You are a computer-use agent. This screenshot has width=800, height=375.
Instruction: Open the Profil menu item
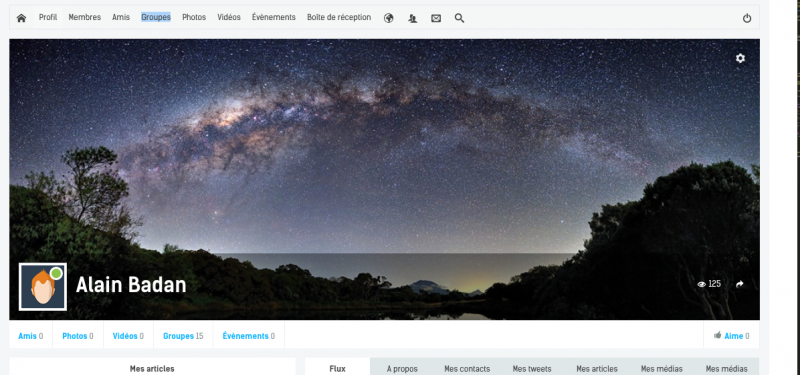48,17
